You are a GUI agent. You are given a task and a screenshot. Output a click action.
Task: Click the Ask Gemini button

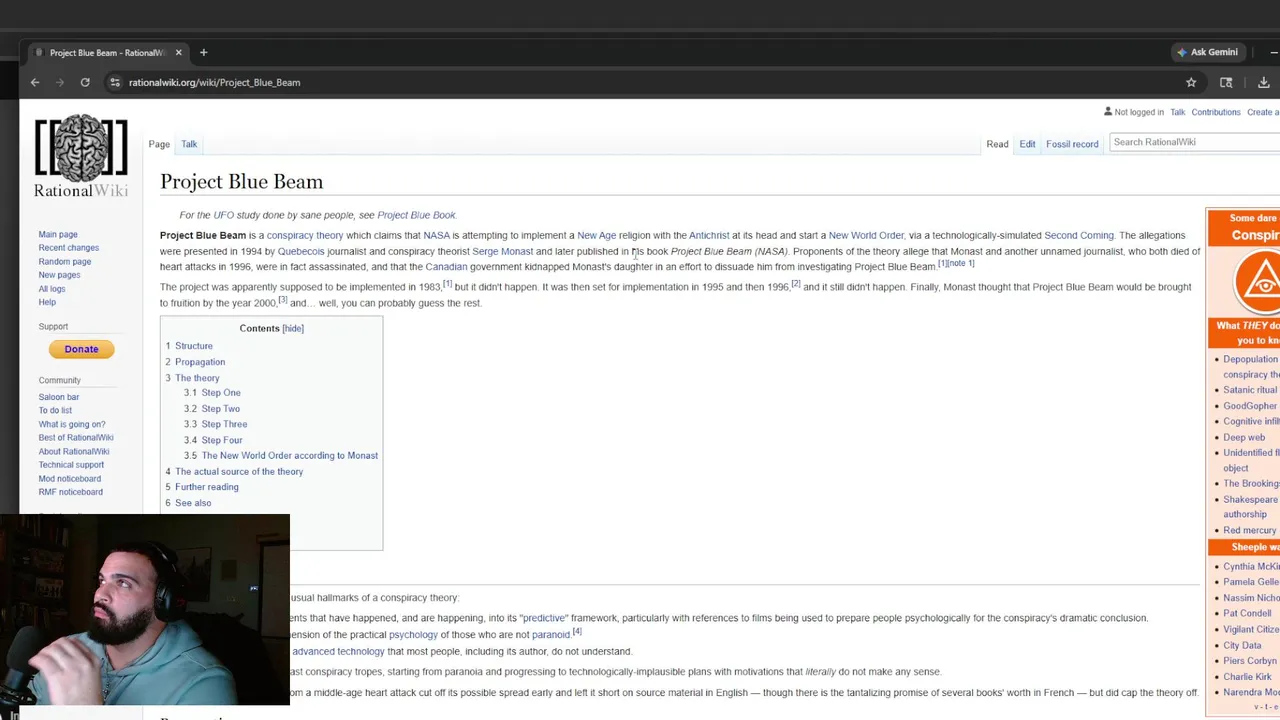[1208, 52]
